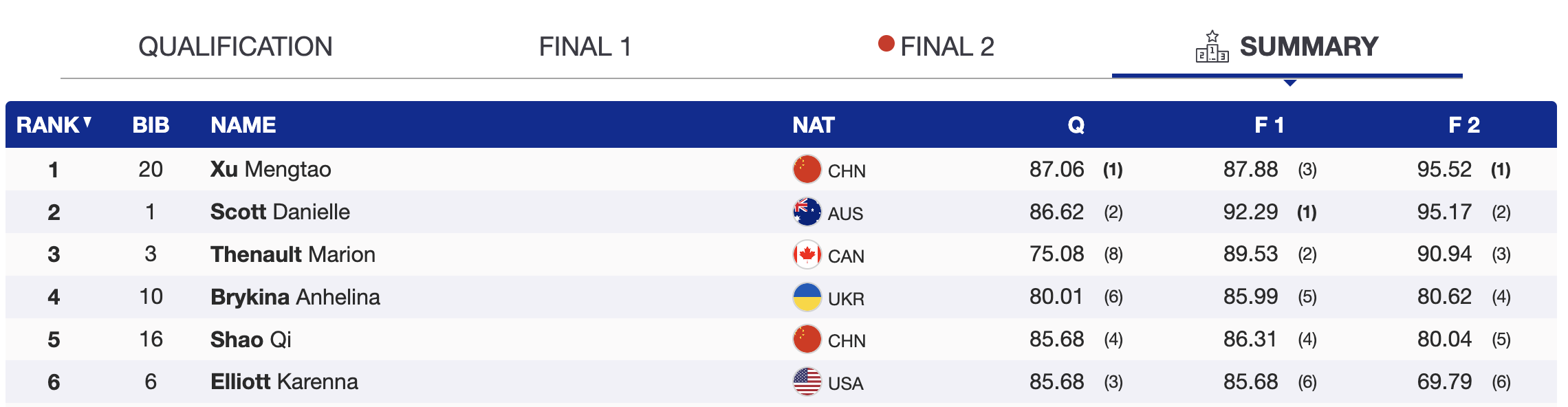The width and height of the screenshot is (1568, 407).
Task: Open the Final 1 tab
Action: point(585,47)
